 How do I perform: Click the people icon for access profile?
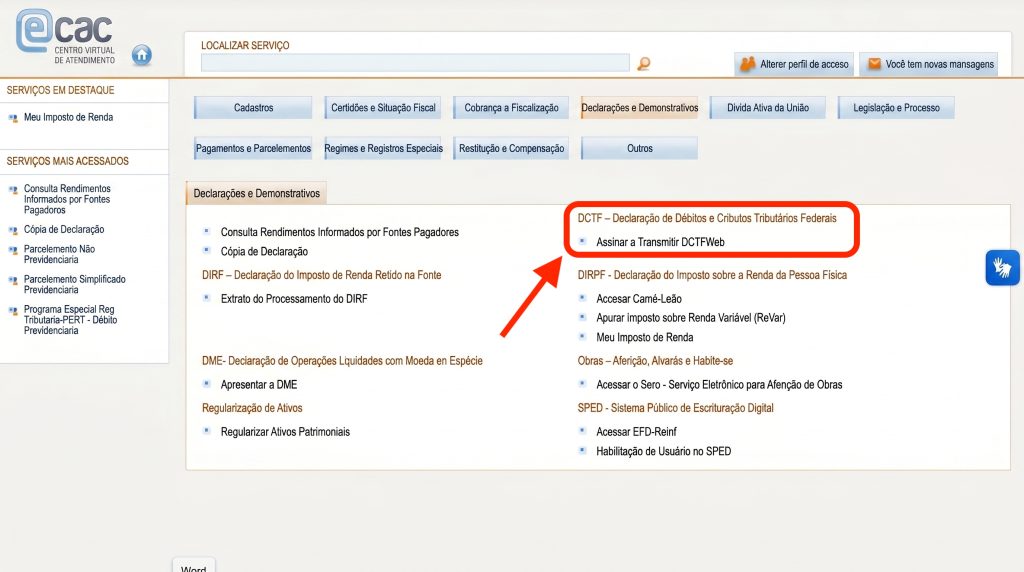pyautogui.click(x=748, y=64)
